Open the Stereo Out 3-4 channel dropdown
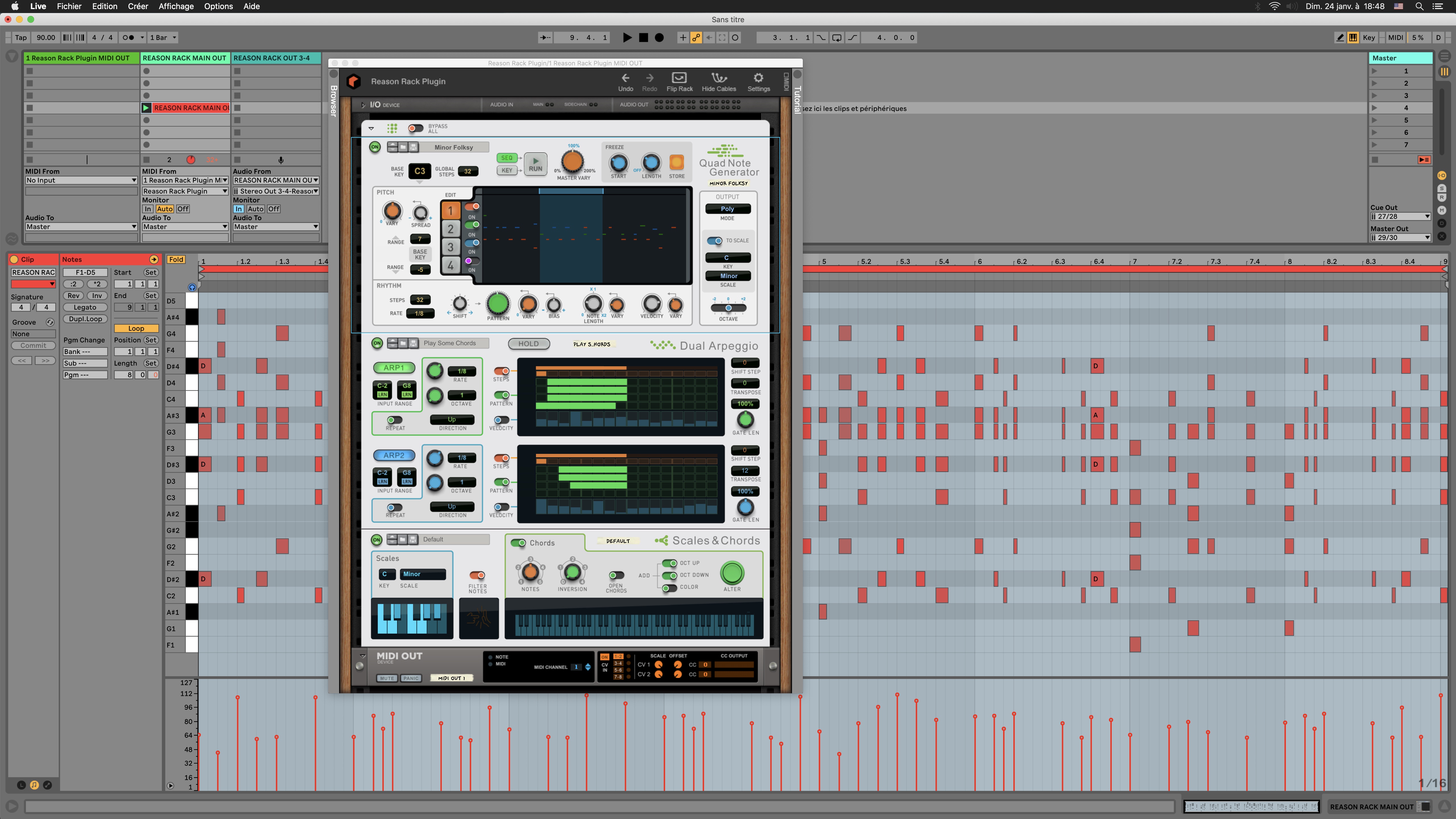The width and height of the screenshot is (1456, 819). click(x=276, y=191)
